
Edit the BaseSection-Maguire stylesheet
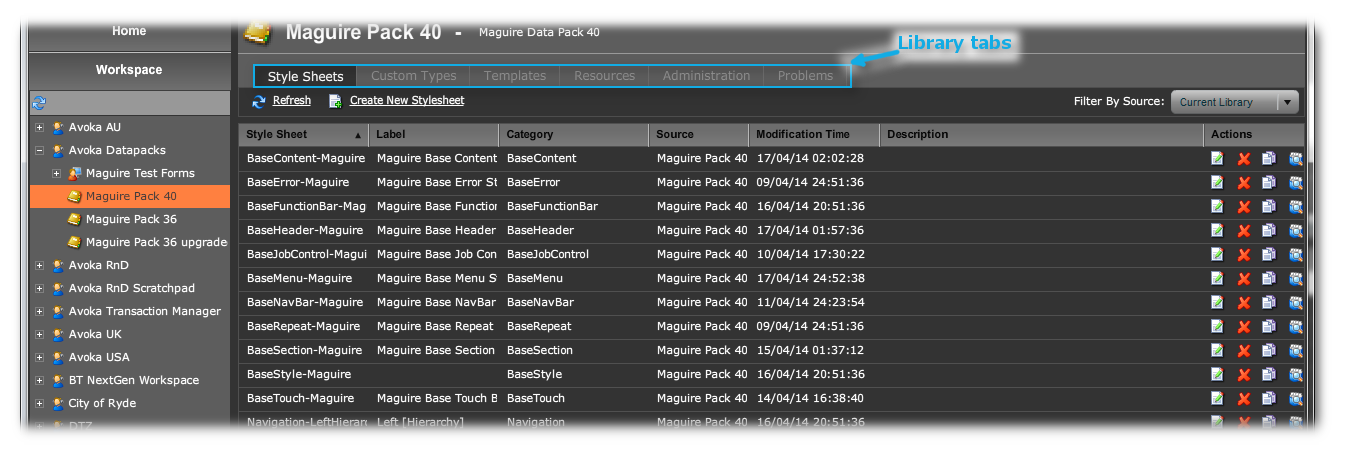click(x=1217, y=350)
